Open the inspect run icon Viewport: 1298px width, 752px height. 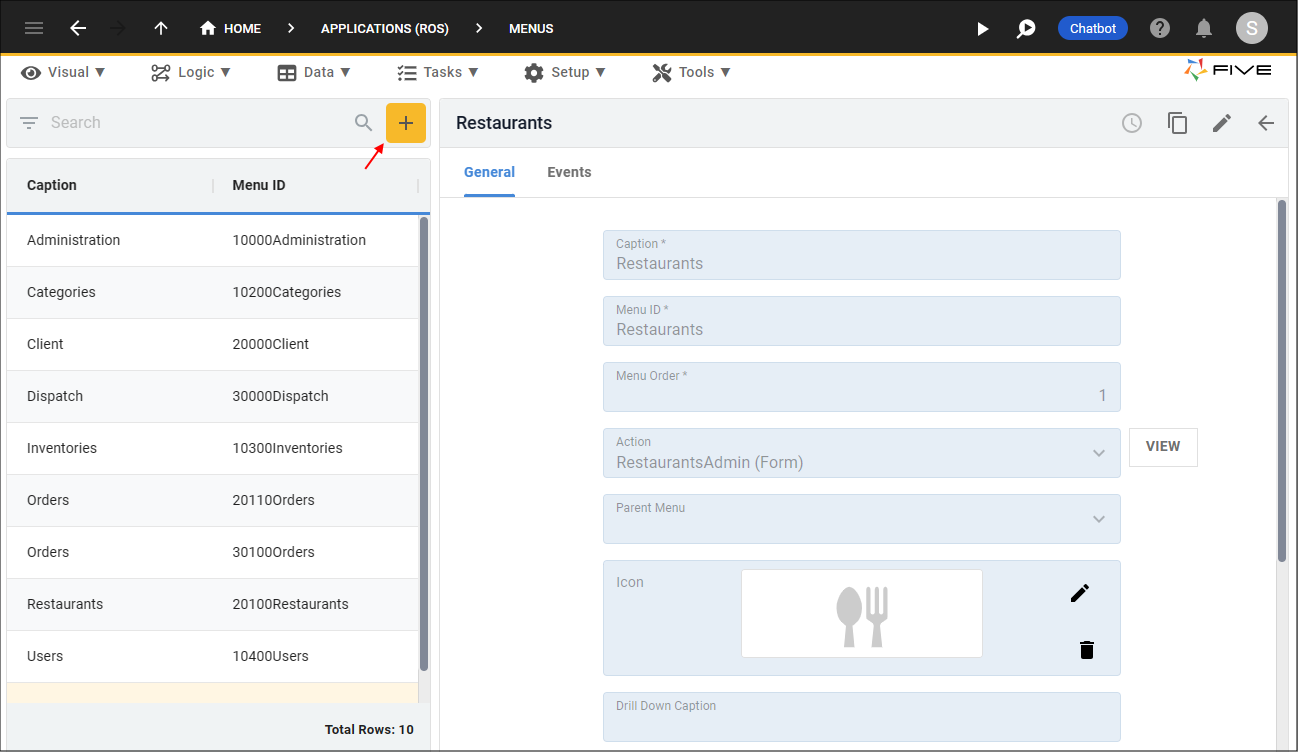coord(1026,28)
